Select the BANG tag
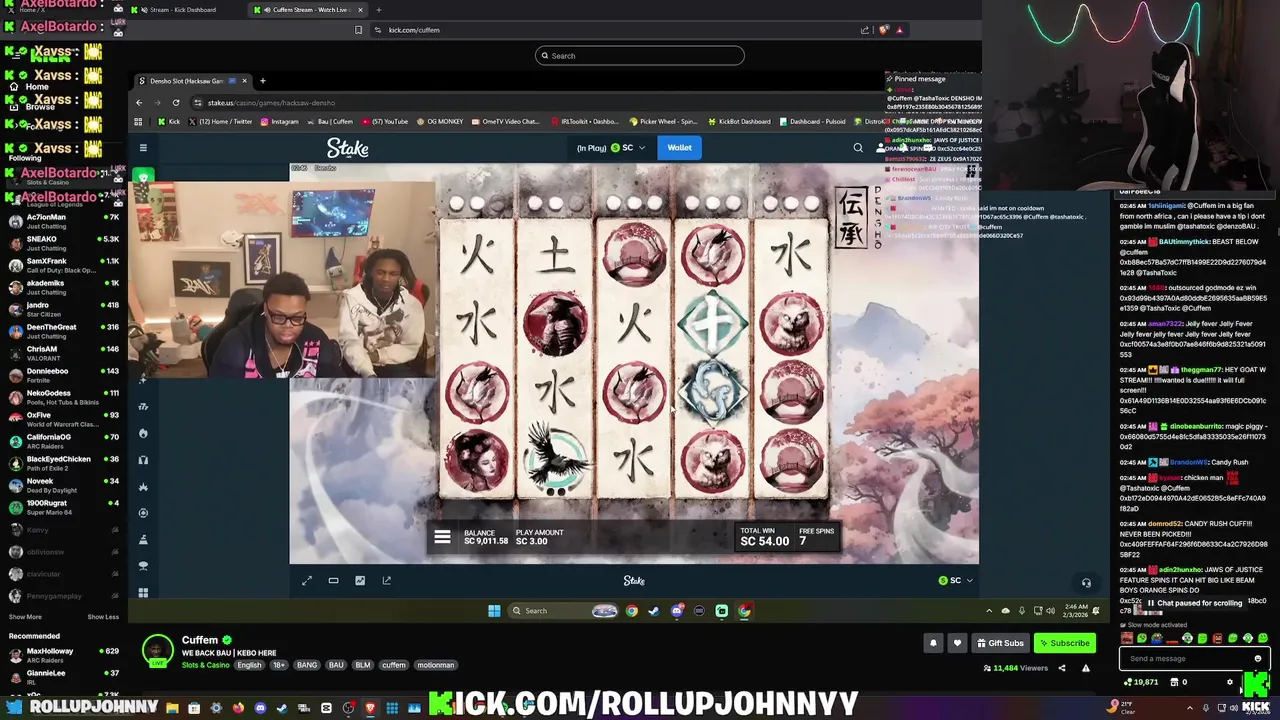The width and height of the screenshot is (1280, 720). [307, 665]
